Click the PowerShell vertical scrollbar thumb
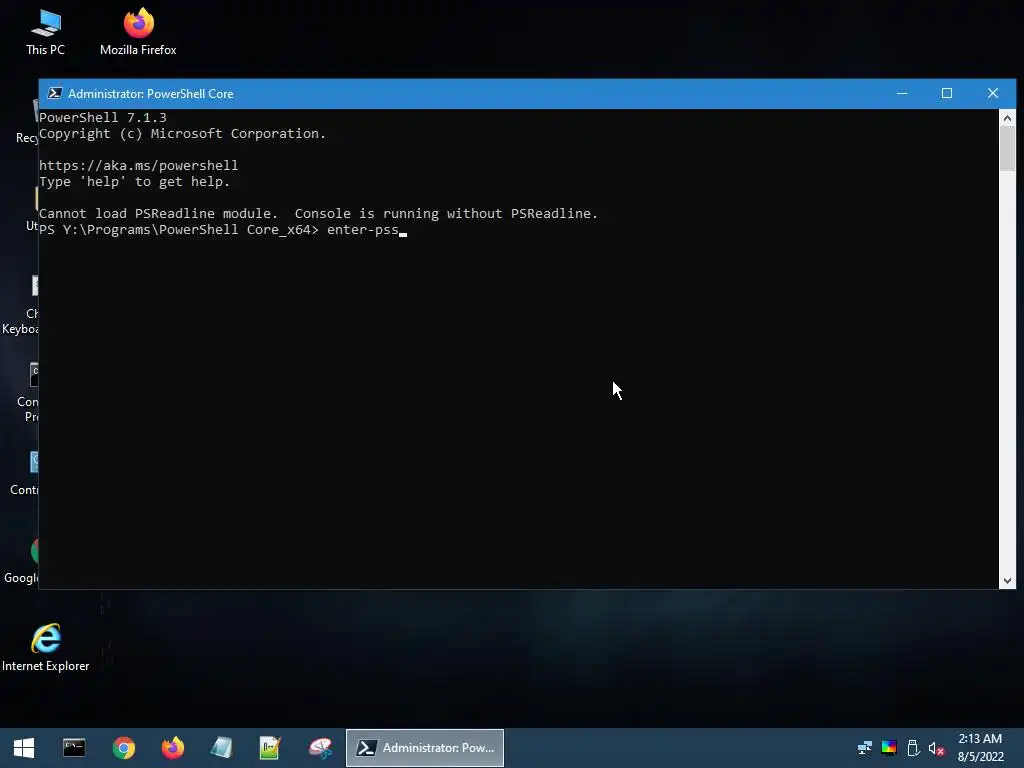 point(1007,148)
